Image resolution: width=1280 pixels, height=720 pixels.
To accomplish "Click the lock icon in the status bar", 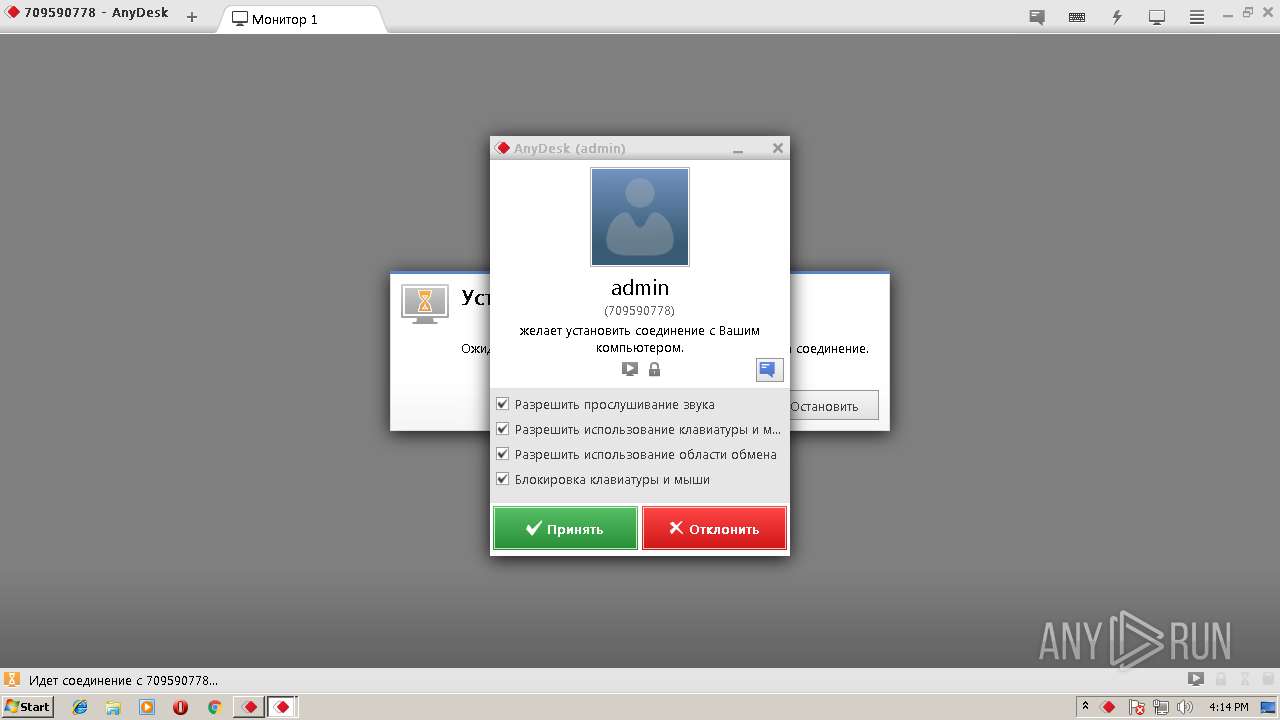I will pos(1220,679).
